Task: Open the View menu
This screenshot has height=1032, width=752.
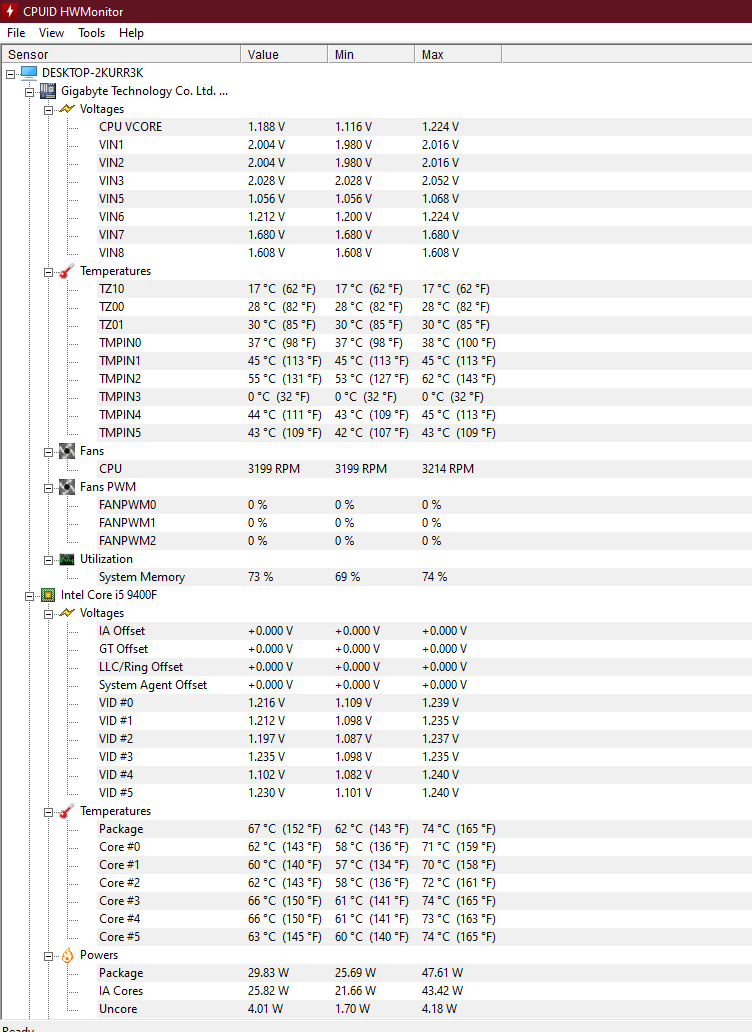Action: pyautogui.click(x=51, y=33)
